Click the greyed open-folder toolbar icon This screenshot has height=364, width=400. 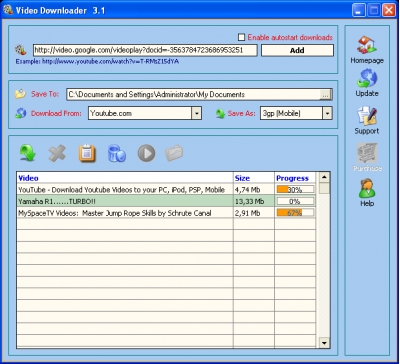click(174, 153)
